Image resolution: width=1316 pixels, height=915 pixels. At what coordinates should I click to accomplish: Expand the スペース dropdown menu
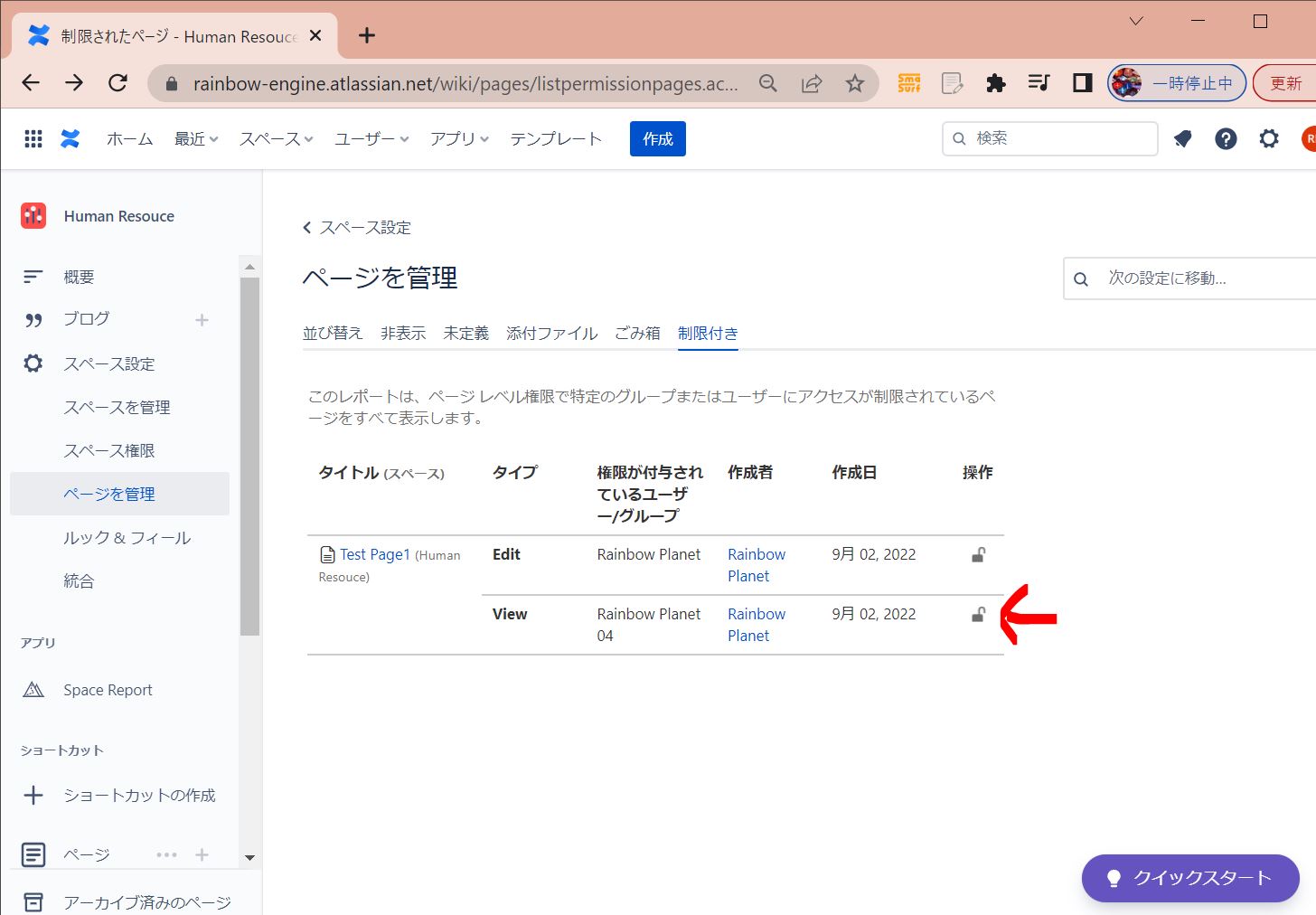[276, 138]
